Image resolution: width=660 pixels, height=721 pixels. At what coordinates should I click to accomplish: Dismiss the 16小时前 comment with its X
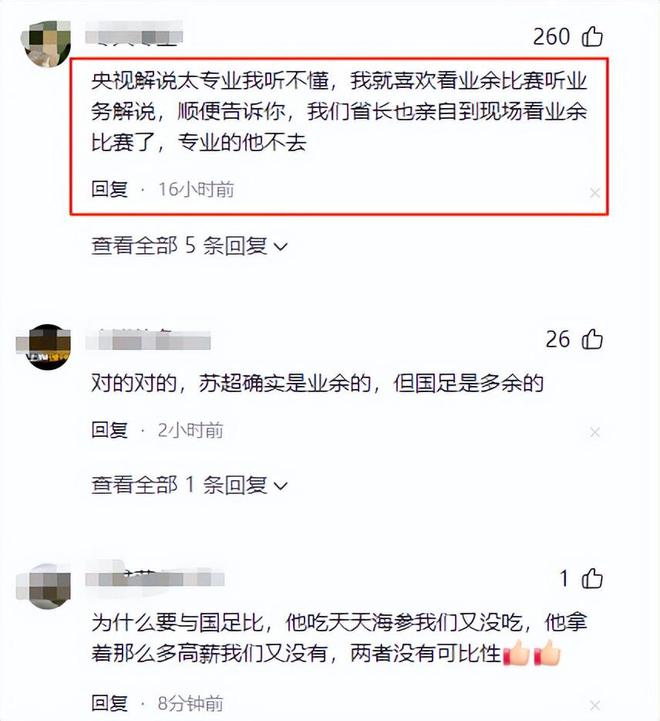tap(595, 193)
